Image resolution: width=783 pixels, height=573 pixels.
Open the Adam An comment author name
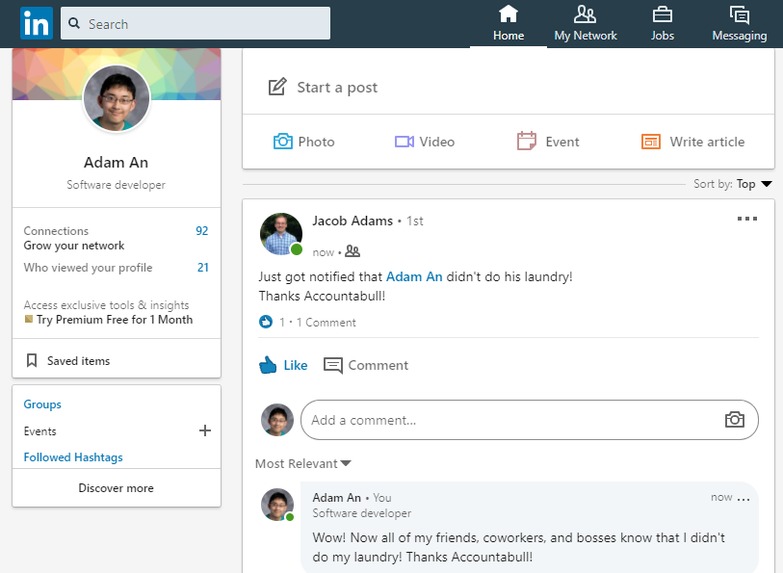[x=337, y=498]
